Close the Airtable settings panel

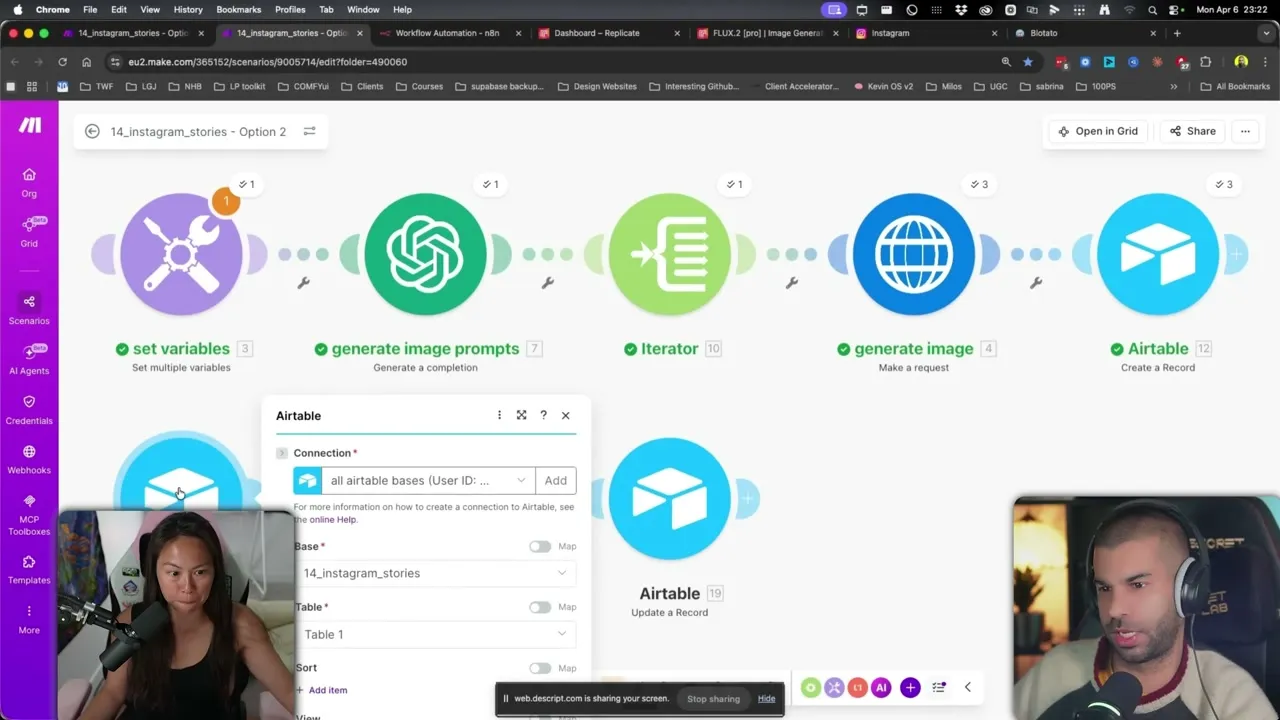pos(565,415)
